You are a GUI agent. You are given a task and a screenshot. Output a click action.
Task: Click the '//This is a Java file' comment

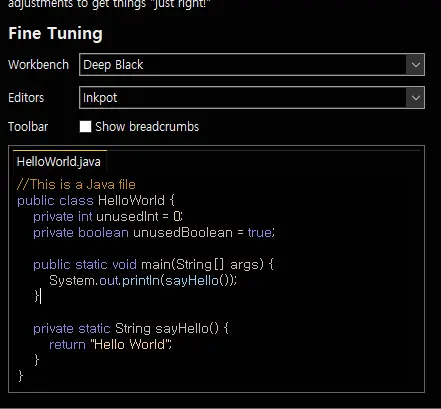(x=76, y=184)
